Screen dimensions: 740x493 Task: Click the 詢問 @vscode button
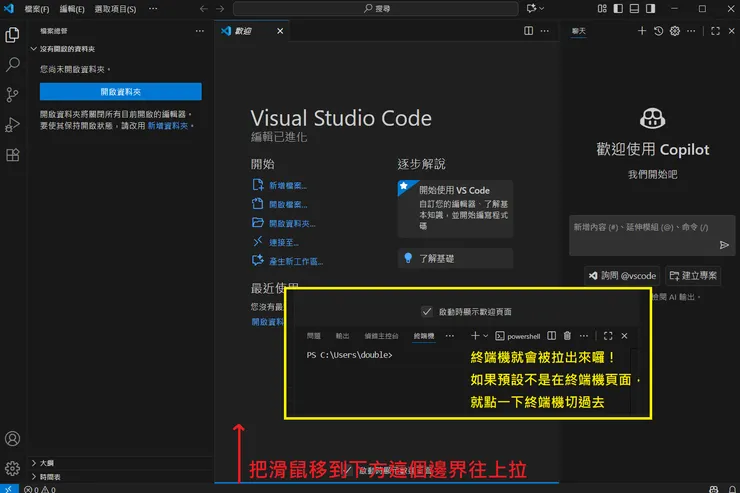click(x=622, y=276)
